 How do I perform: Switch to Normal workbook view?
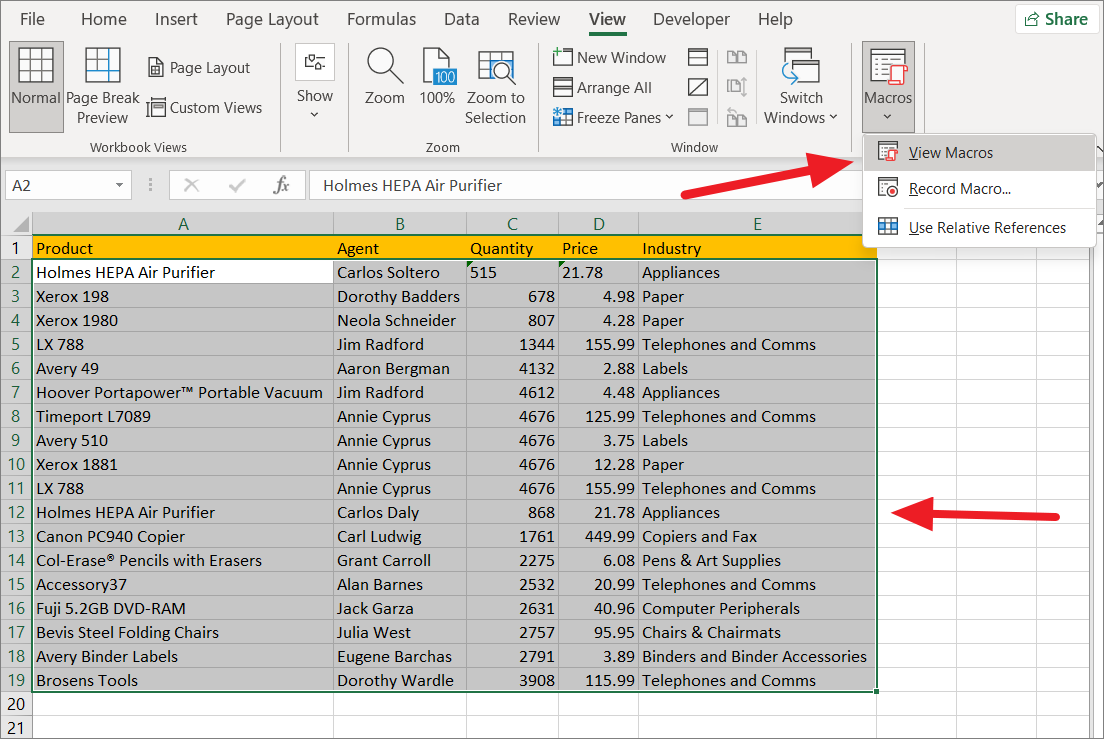pyautogui.click(x=36, y=86)
